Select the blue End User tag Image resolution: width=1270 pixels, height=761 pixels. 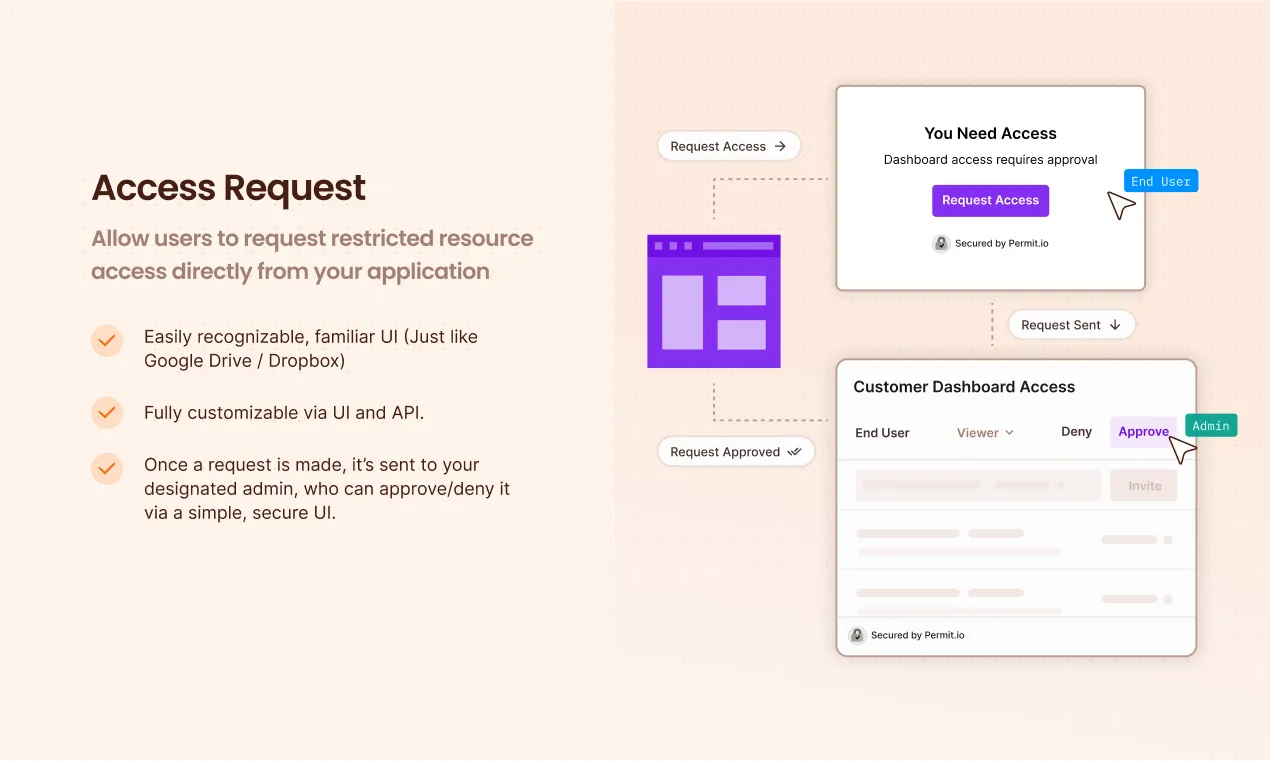pos(1160,181)
